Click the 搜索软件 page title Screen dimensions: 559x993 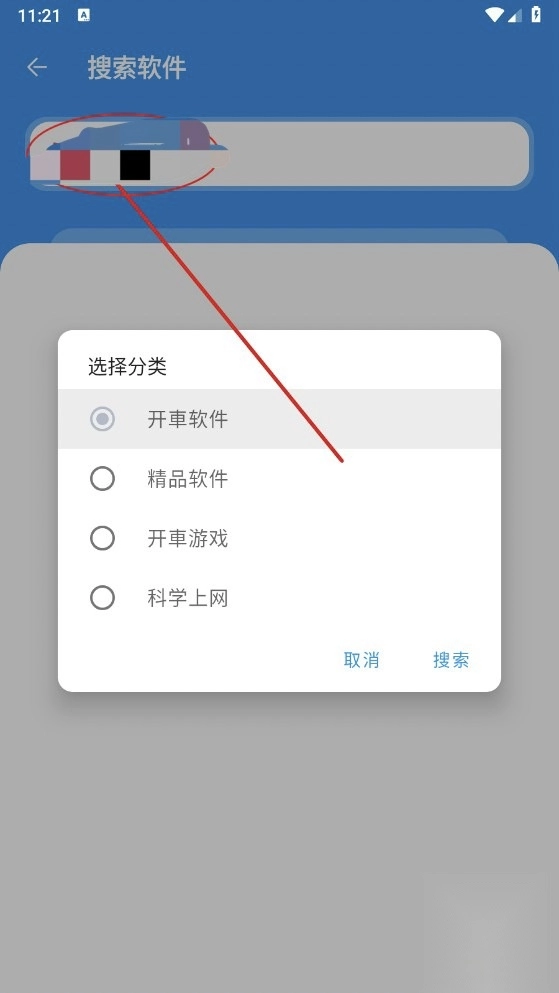[137, 68]
